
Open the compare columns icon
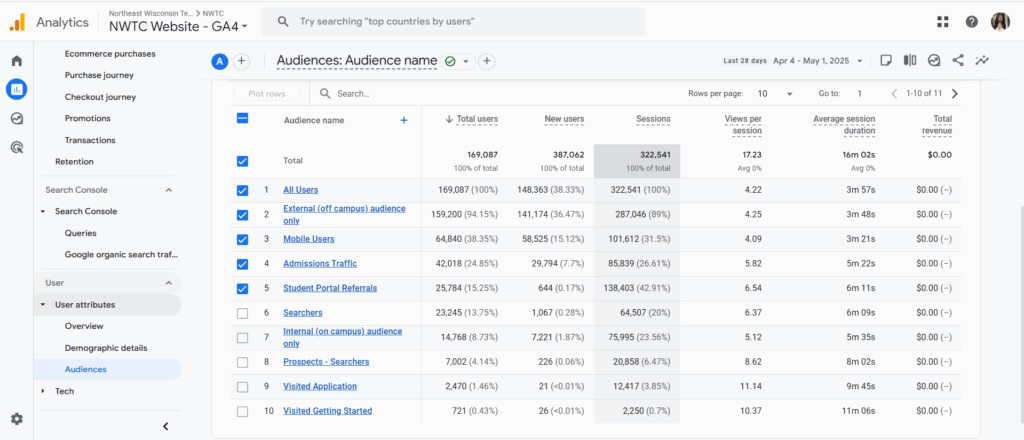(910, 60)
